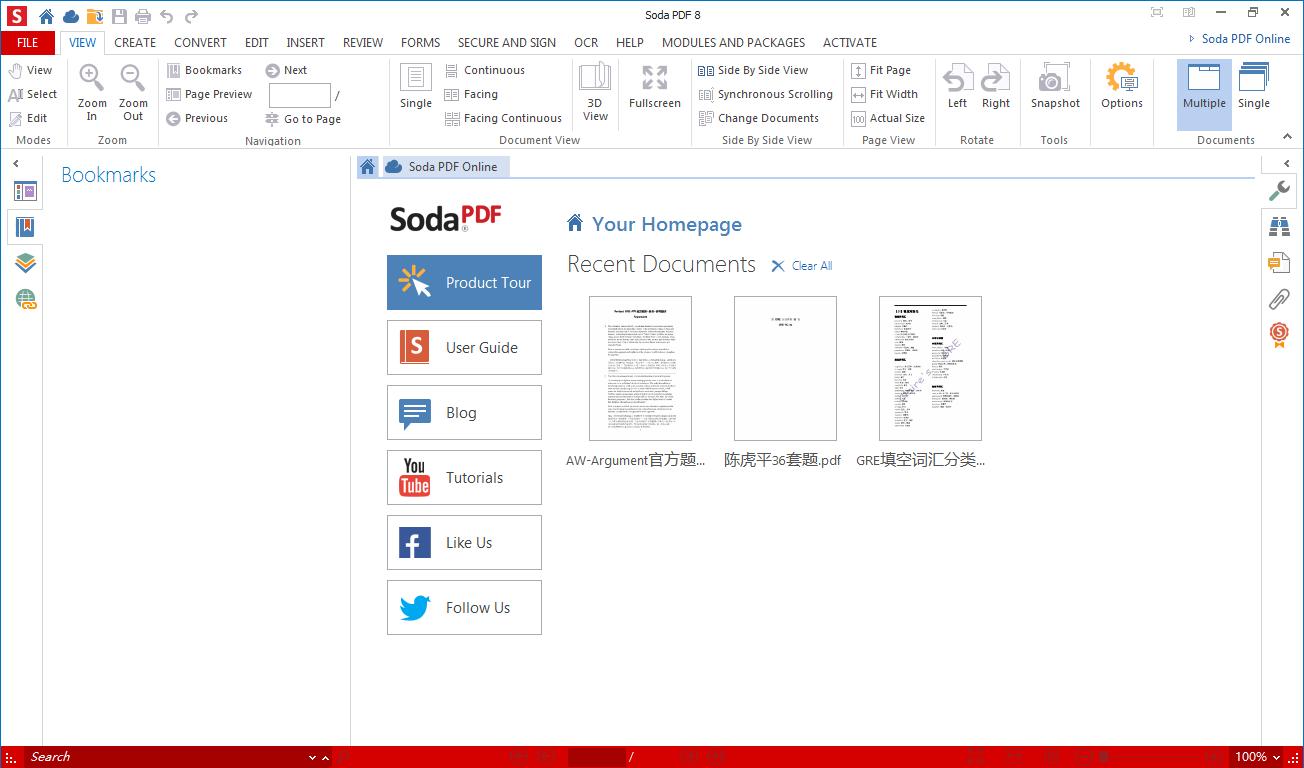Rotate the page Left
Screen dimensions: 1304x768
point(958,87)
